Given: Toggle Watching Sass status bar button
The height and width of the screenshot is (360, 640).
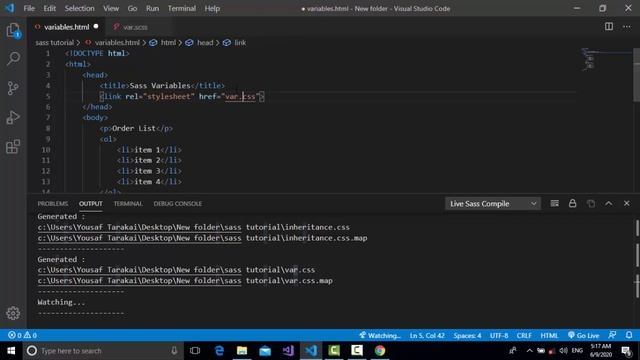Looking at the screenshot, I should click(x=380, y=335).
